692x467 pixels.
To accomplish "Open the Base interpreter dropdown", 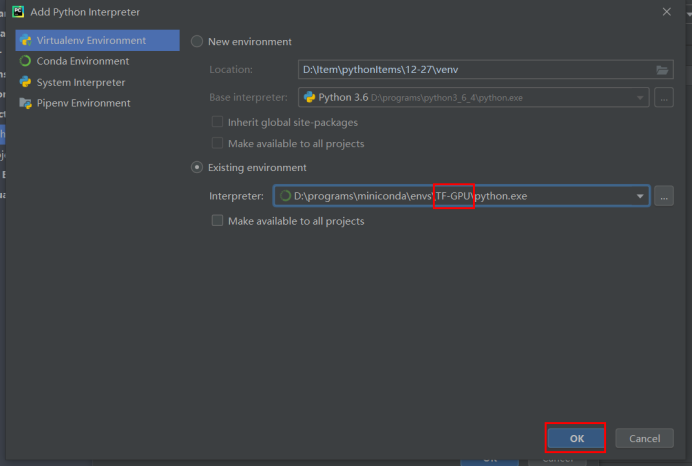I will tap(640, 98).
